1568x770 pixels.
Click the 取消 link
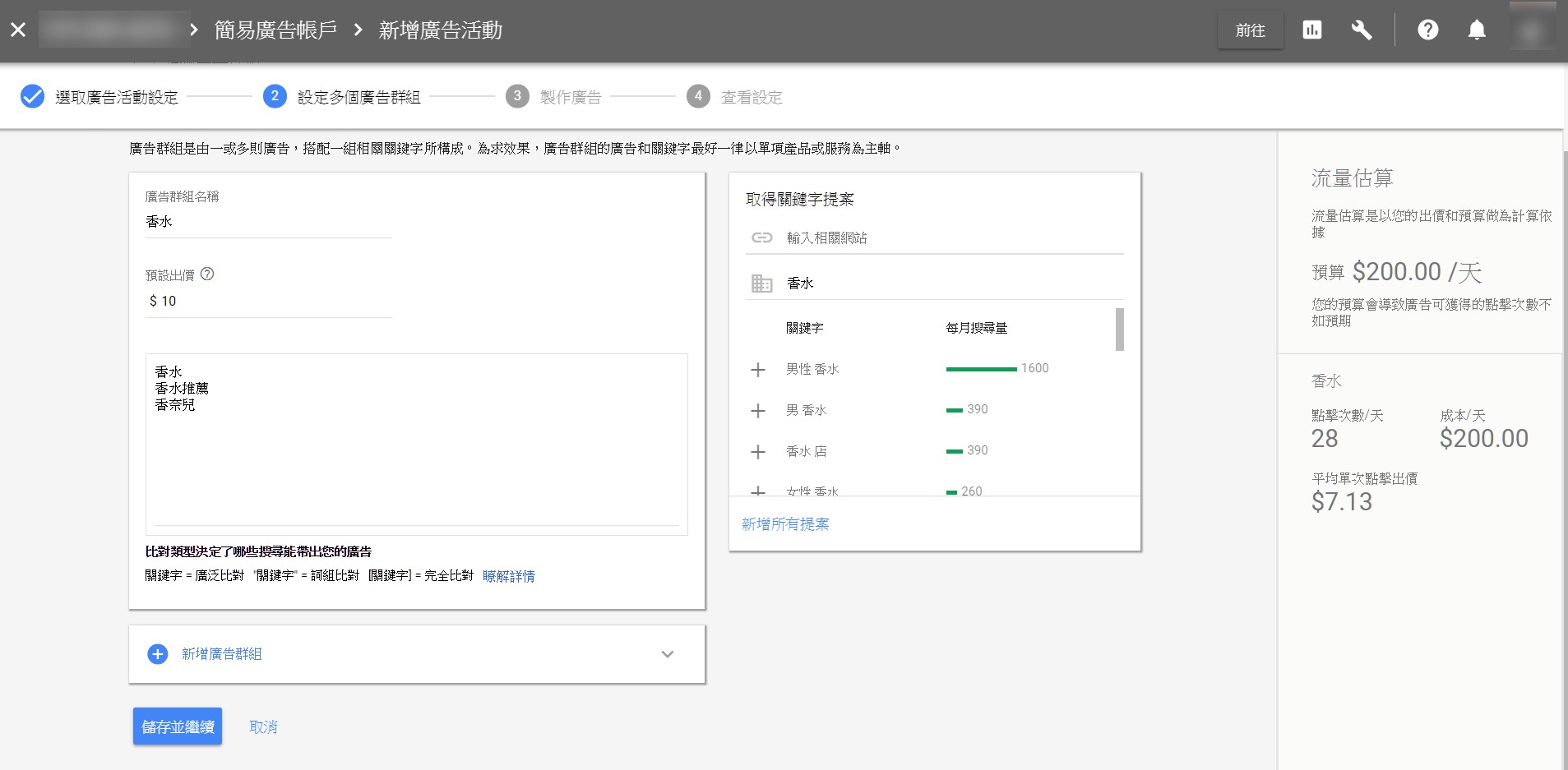click(x=263, y=727)
